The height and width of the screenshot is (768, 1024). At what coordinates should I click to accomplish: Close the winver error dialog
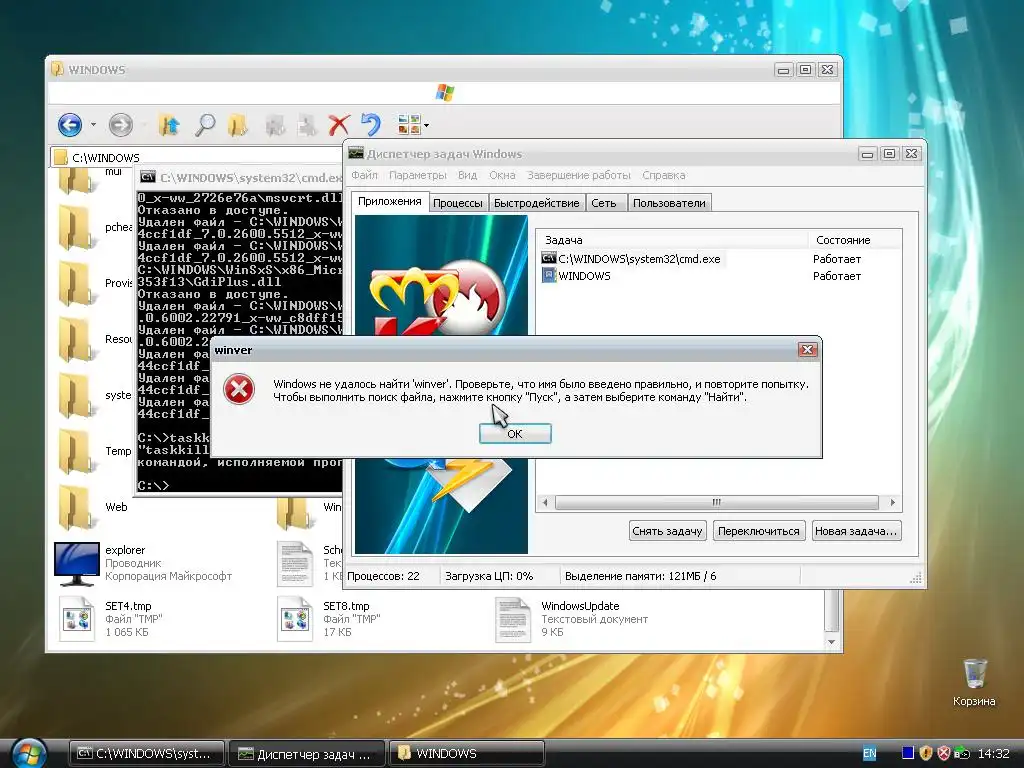(807, 350)
